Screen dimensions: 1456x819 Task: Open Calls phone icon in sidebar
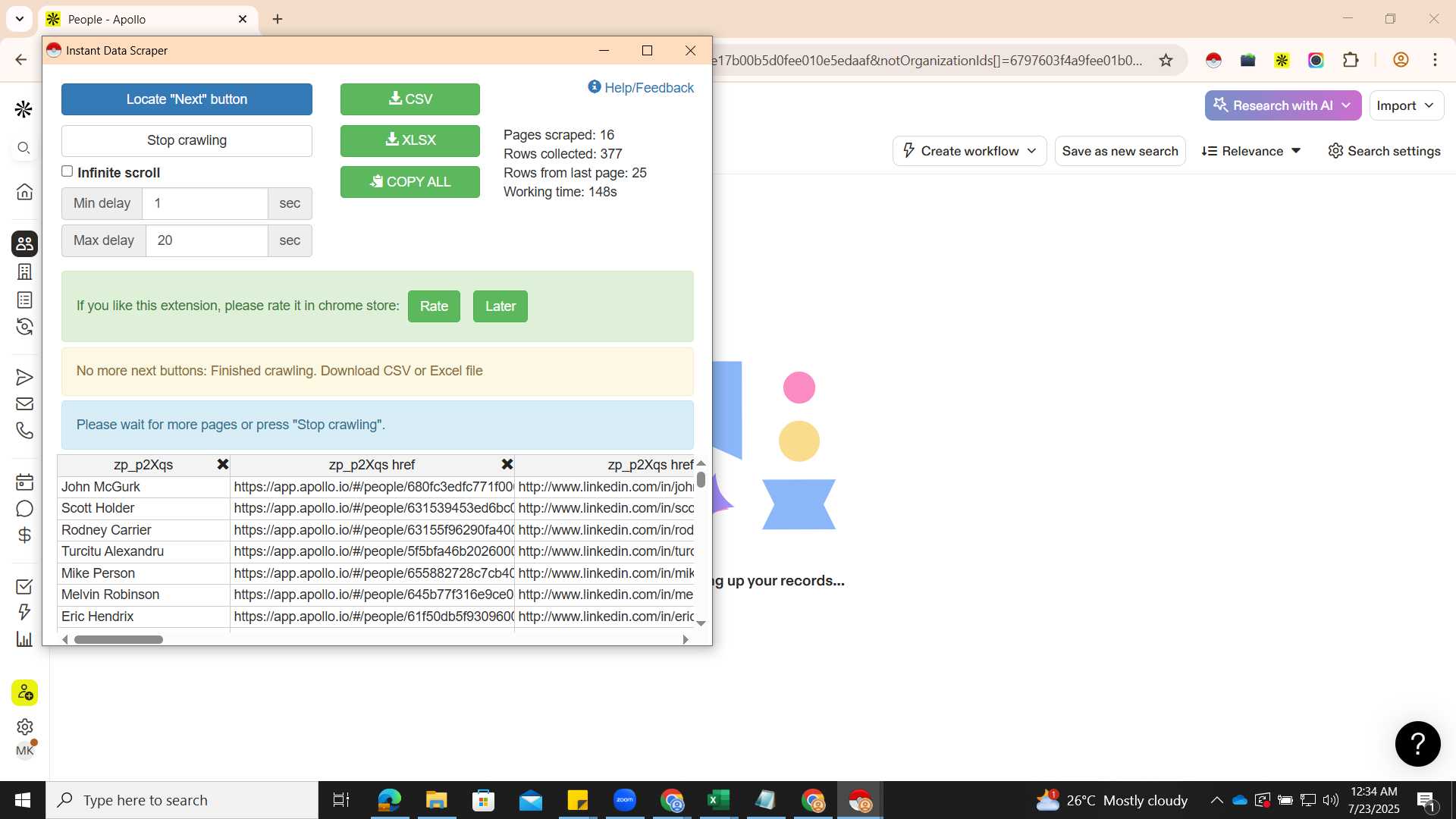[24, 431]
